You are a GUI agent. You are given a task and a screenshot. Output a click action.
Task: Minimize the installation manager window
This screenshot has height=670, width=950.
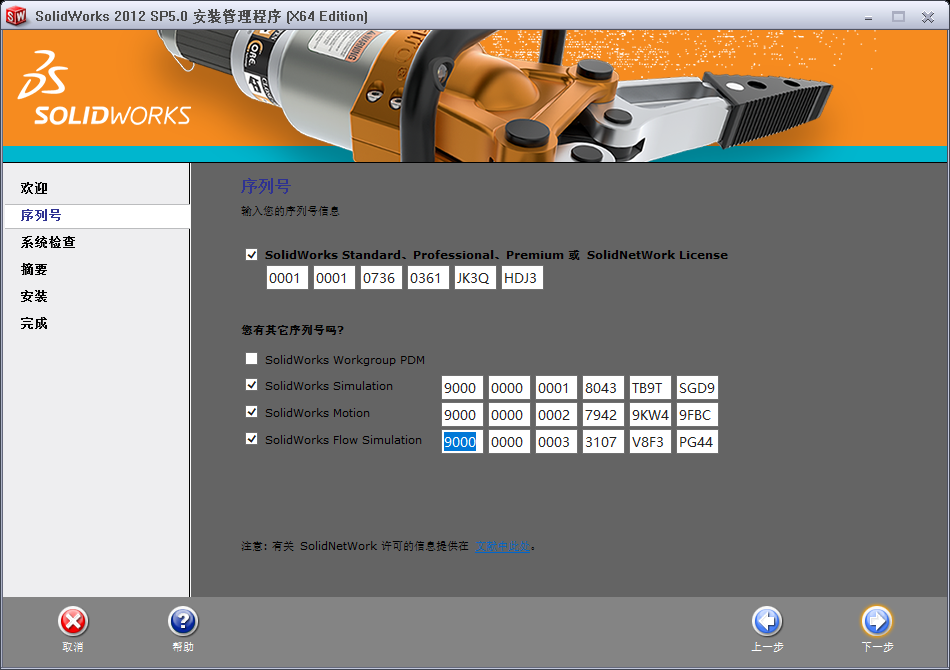pos(868,17)
